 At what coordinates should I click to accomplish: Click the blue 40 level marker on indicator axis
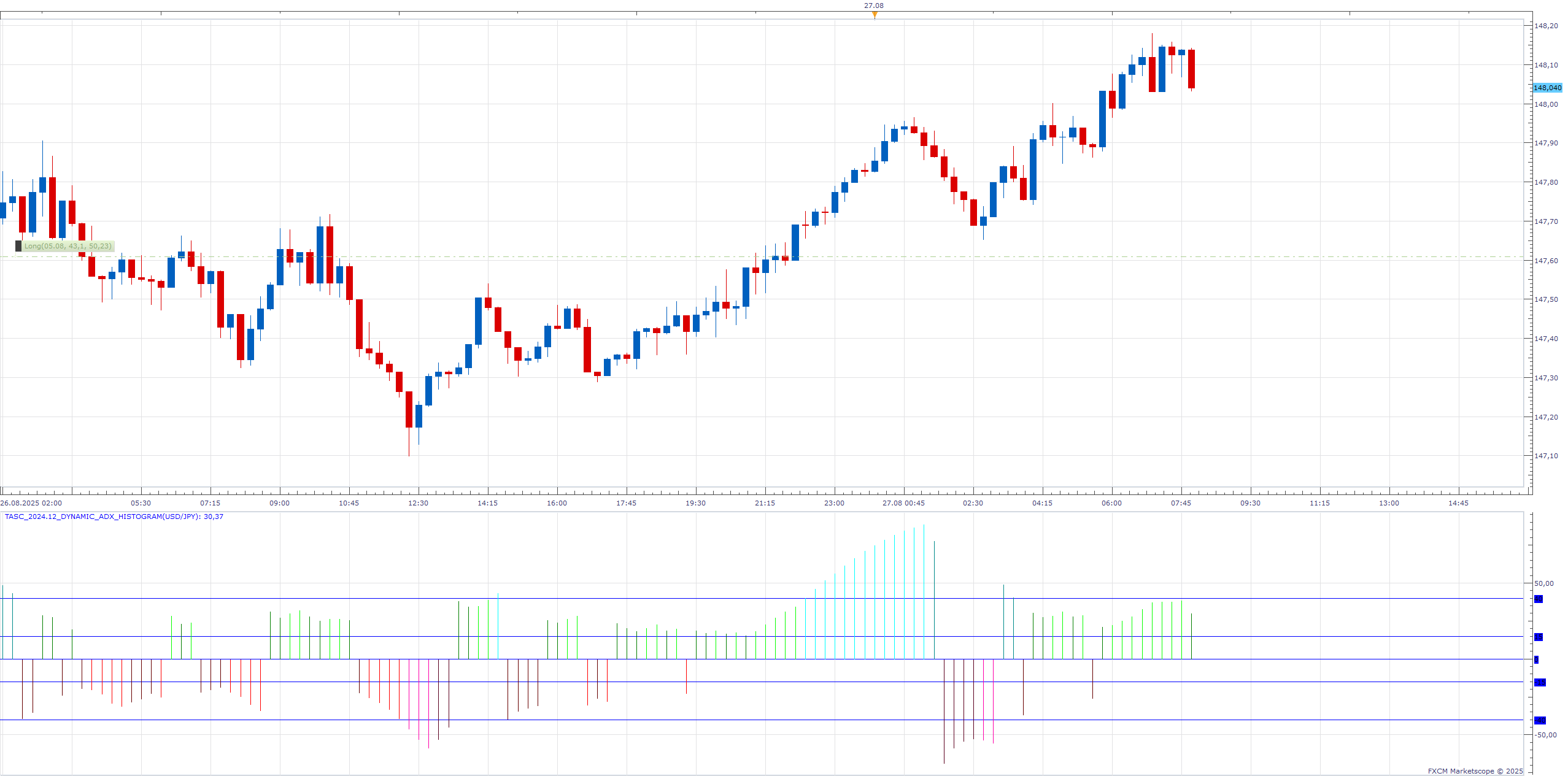(x=1539, y=599)
